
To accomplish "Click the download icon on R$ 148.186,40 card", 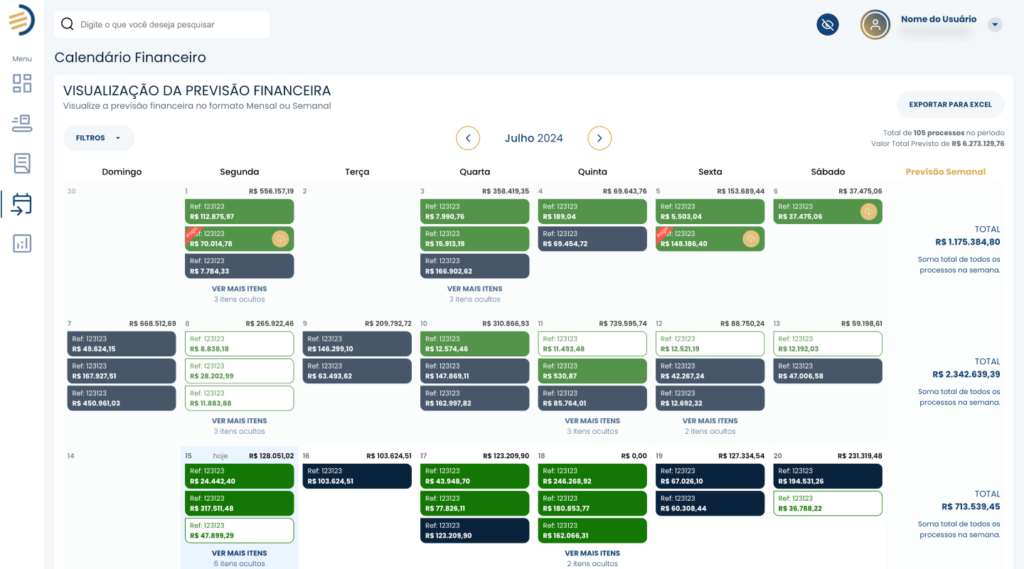I will coord(751,238).
